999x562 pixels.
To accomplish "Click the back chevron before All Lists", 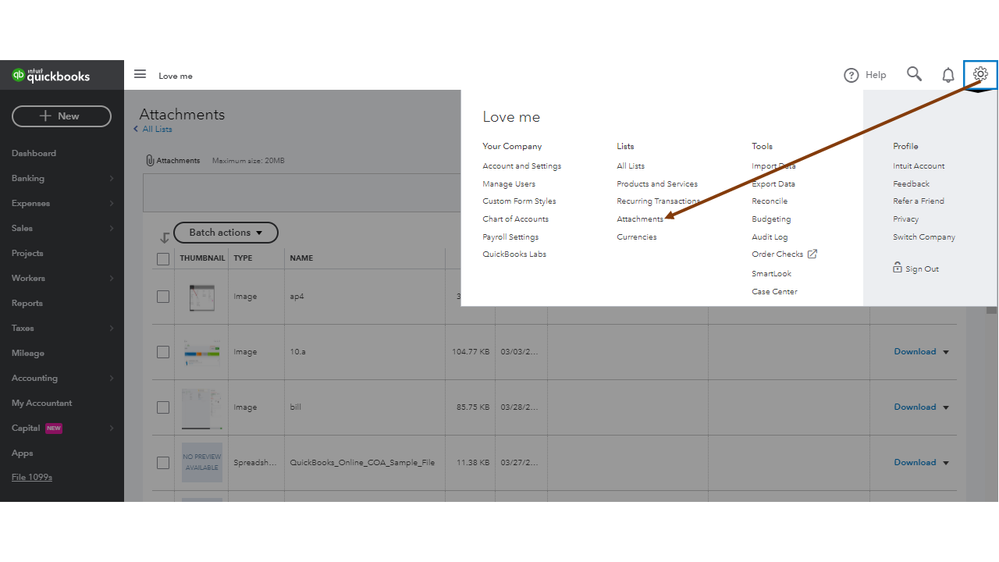I will (136, 129).
